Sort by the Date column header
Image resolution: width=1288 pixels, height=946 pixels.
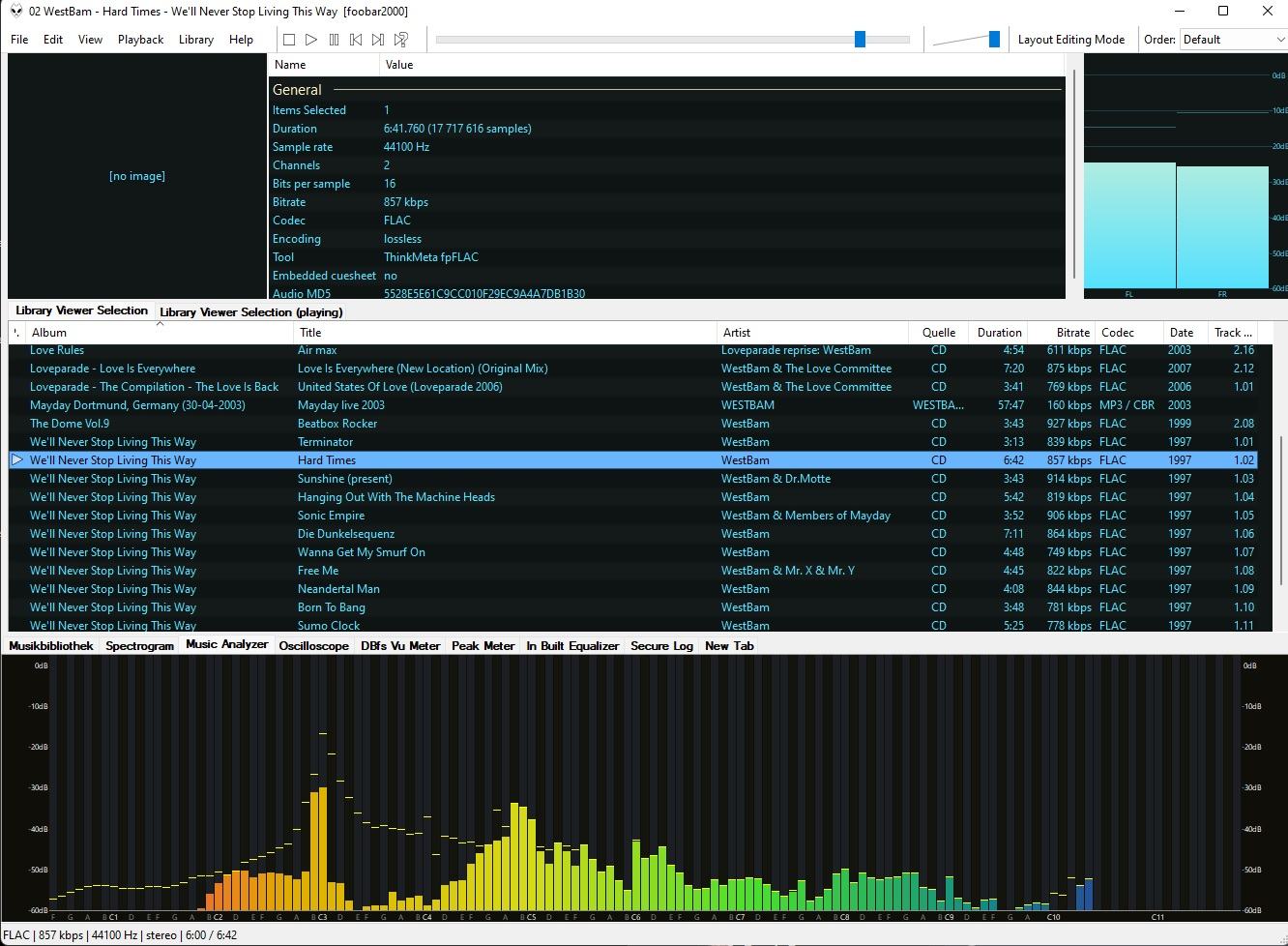(1185, 333)
